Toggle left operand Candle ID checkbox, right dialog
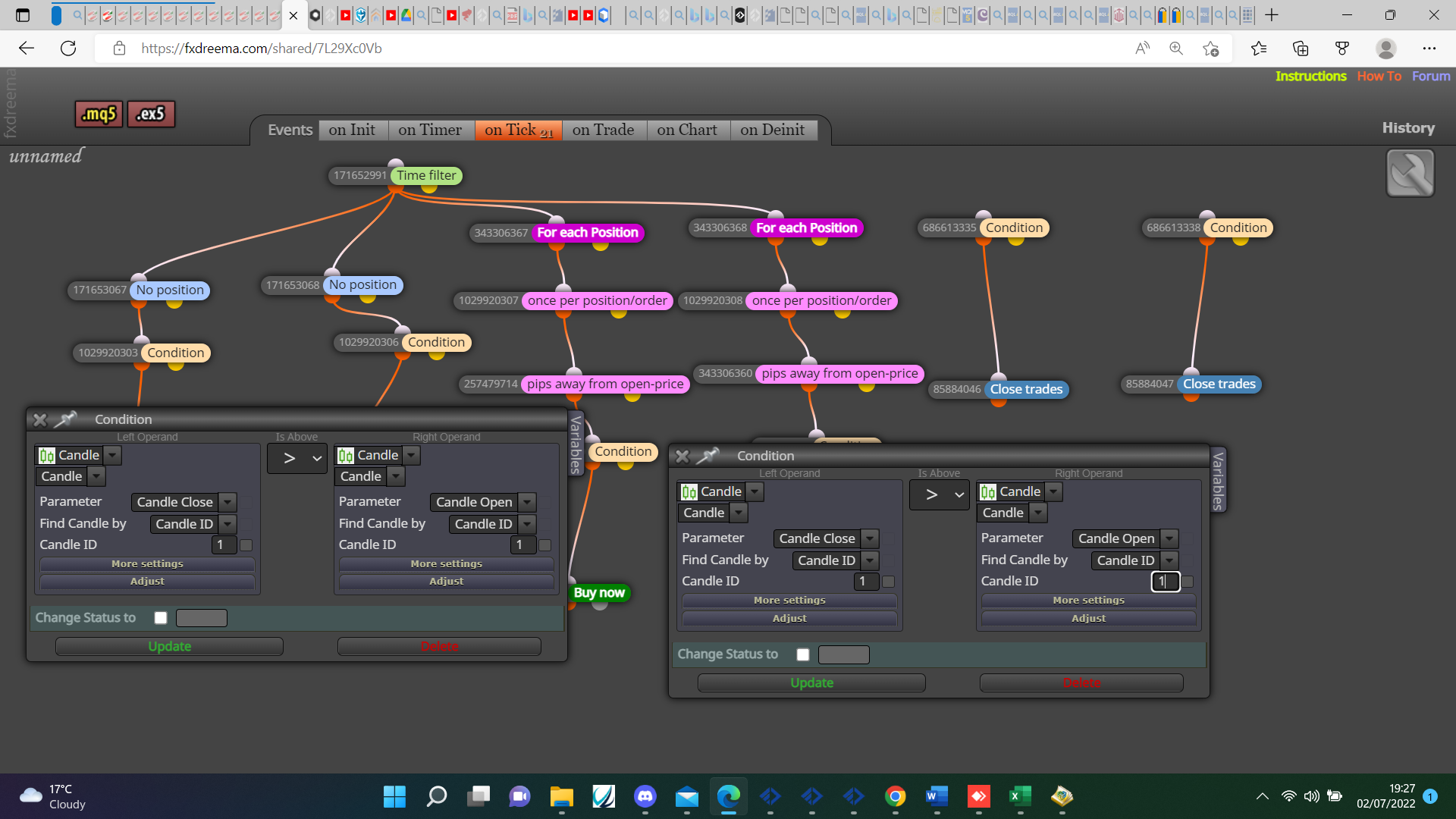This screenshot has height=819, width=1456. coord(889,582)
